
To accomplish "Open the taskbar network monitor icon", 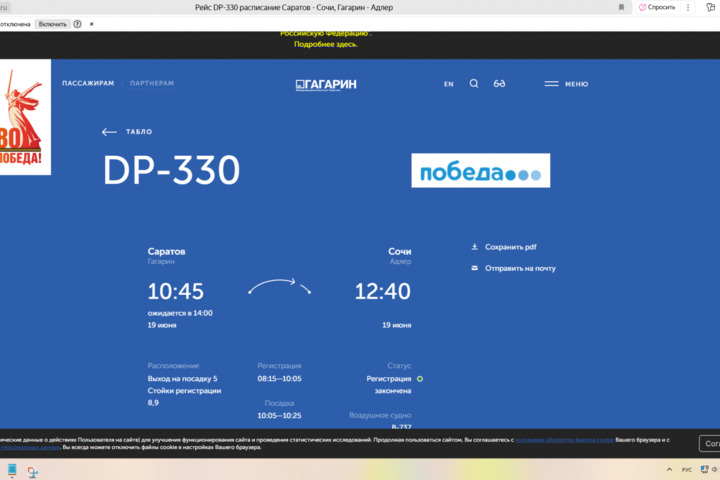I will click(x=33, y=472).
